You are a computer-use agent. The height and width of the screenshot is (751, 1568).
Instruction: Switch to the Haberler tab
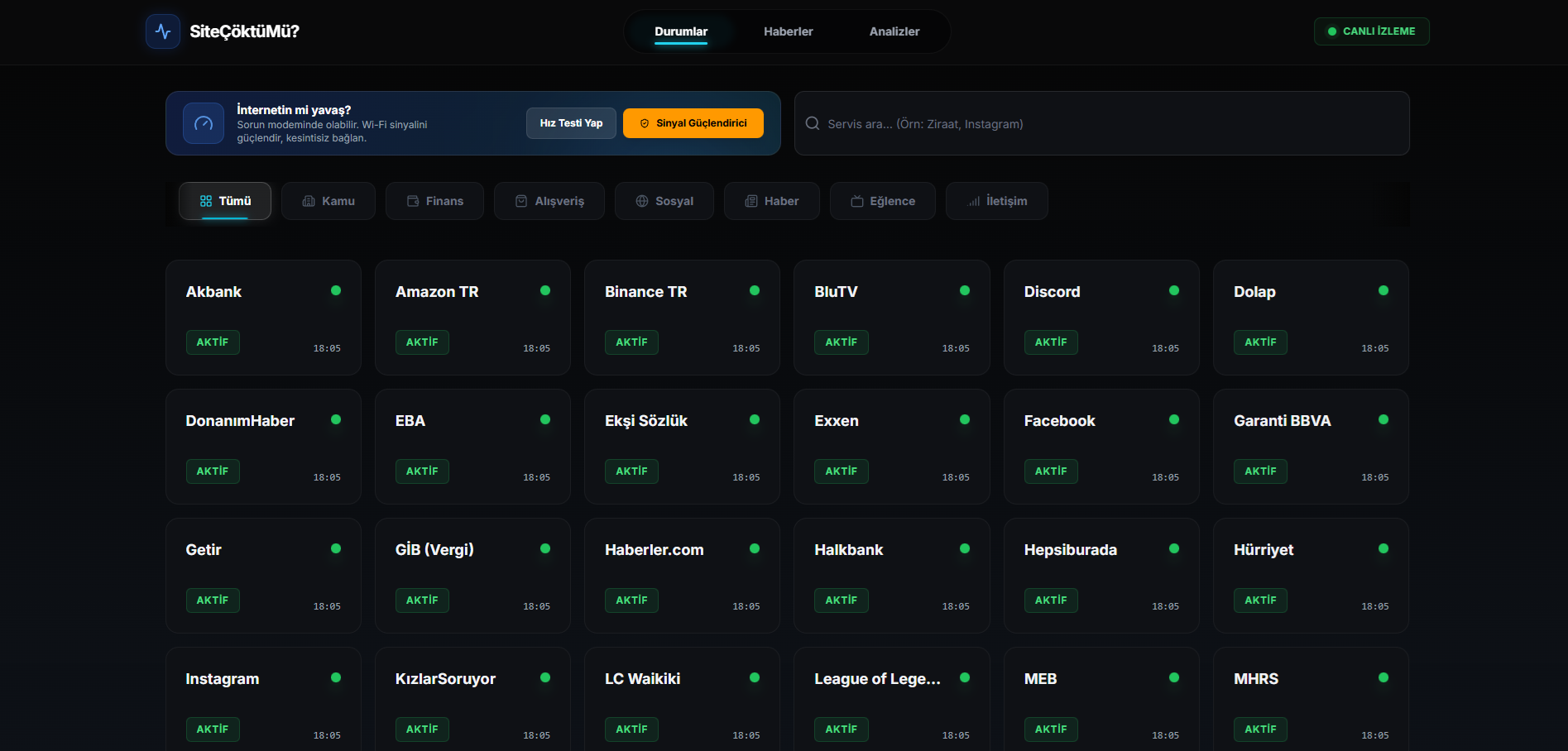tap(788, 31)
